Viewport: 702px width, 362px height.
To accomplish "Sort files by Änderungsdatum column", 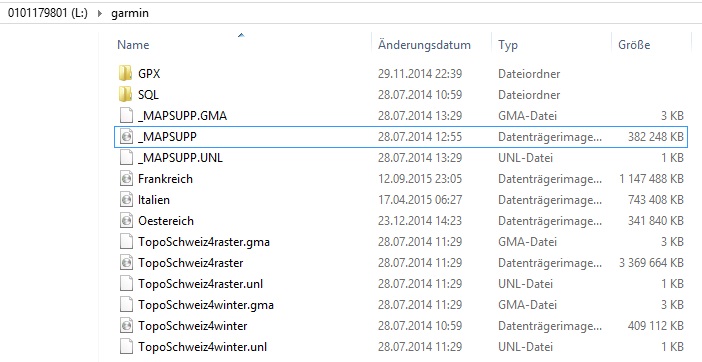I will tap(424, 45).
